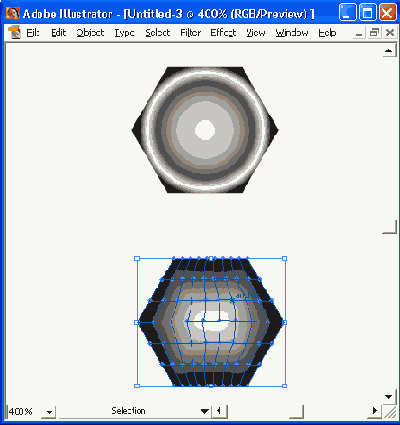Open the Selection status bar popup arrow
This screenshot has width=400, height=425.
205,411
